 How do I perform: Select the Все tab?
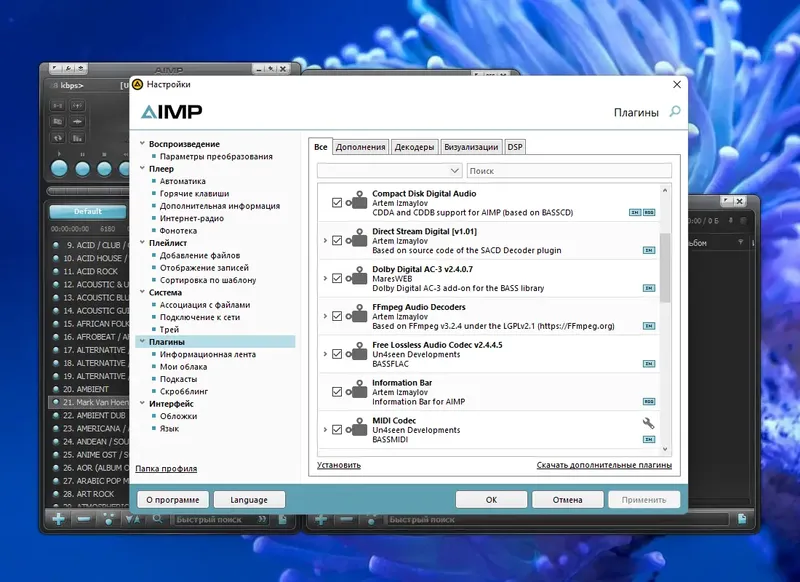320,146
